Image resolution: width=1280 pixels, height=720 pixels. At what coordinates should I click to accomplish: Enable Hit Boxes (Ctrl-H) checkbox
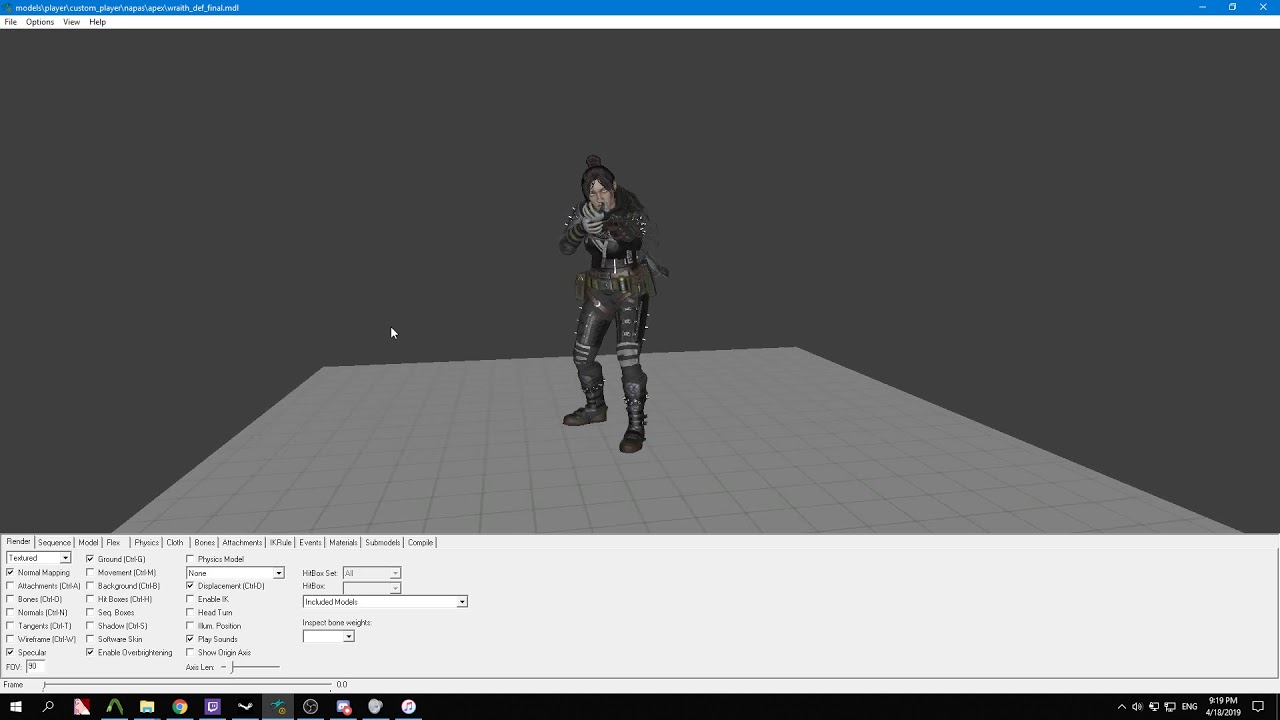pos(90,599)
